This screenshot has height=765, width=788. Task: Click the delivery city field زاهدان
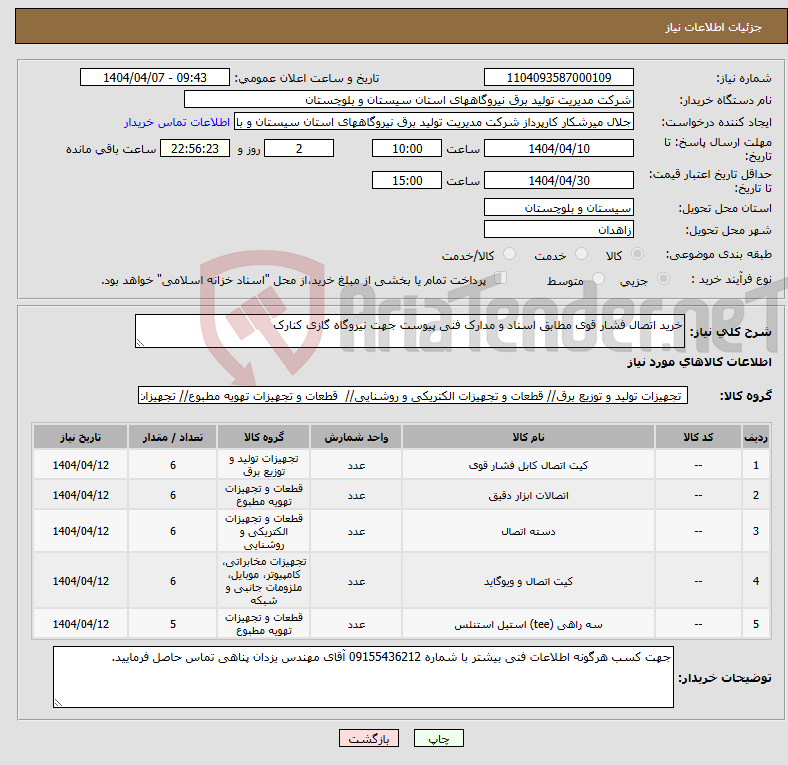click(558, 229)
